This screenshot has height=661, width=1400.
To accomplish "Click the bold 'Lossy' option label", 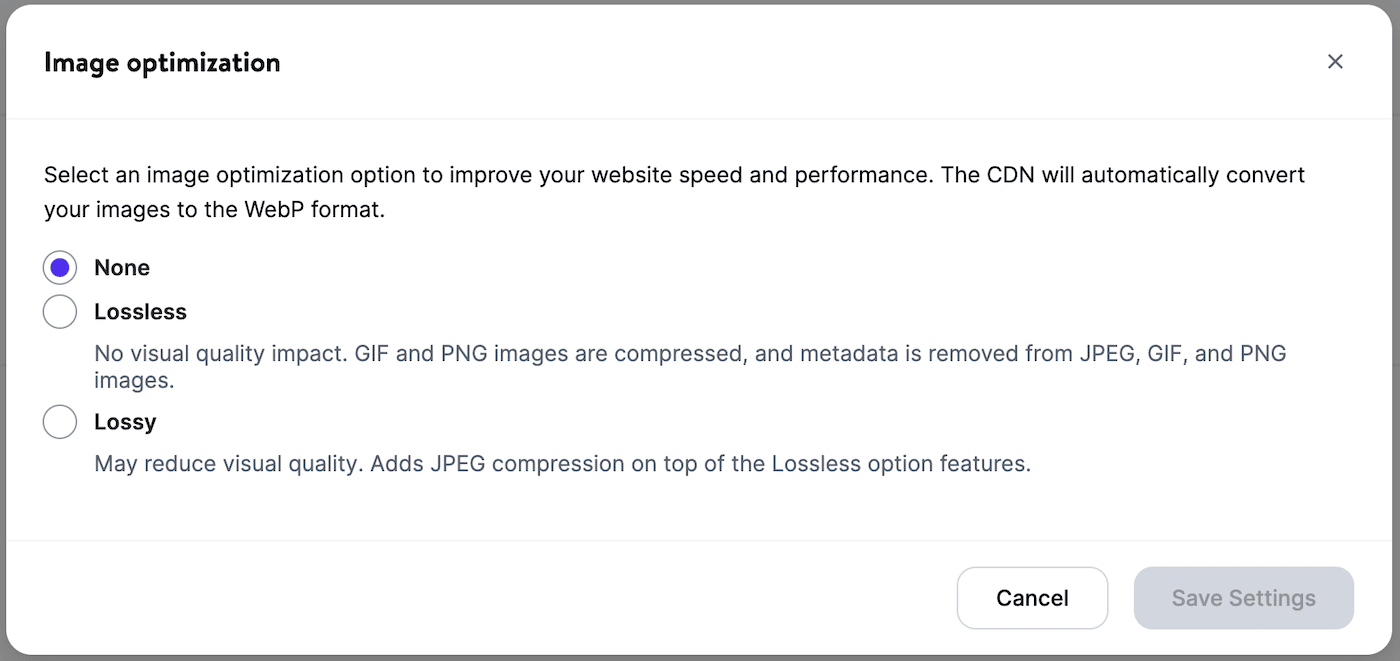I will point(125,422).
